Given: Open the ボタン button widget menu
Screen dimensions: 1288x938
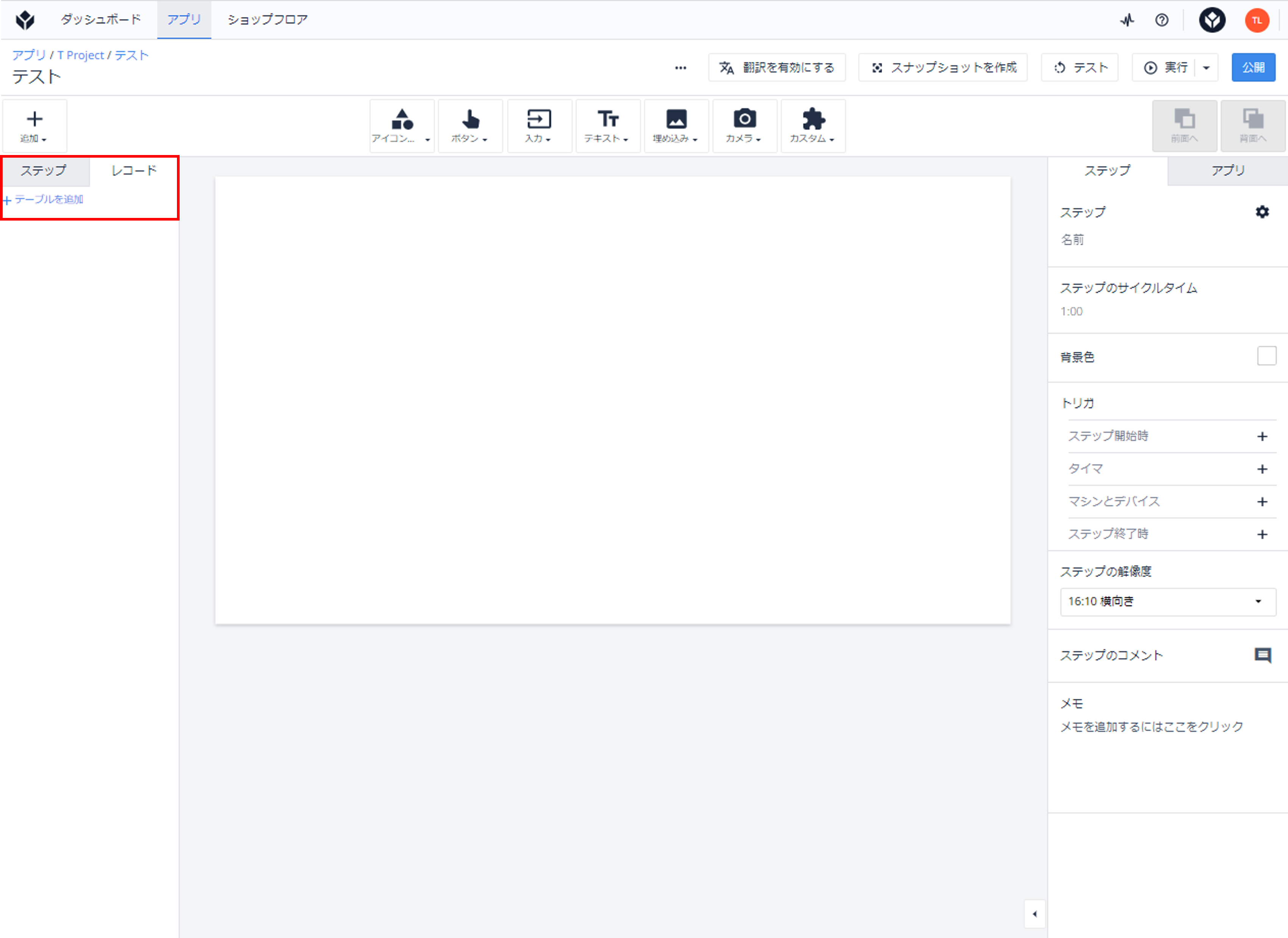Looking at the screenshot, I should point(470,125).
